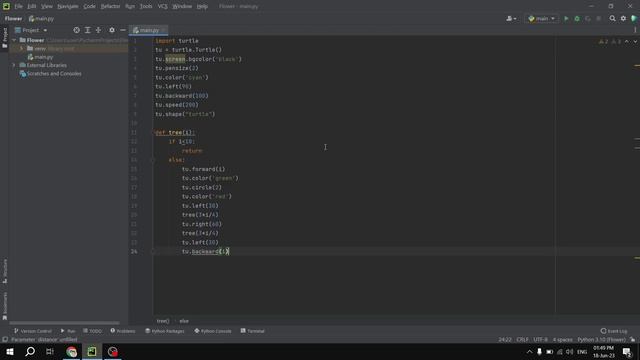Open the Terminal tool window
The width and height of the screenshot is (640, 360).
pos(253,331)
